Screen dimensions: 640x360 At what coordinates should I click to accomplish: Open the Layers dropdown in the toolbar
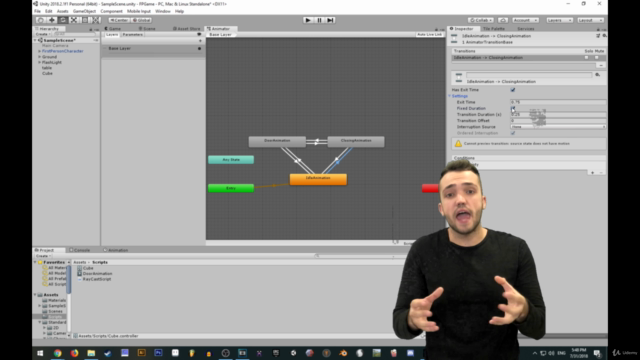(559, 20)
